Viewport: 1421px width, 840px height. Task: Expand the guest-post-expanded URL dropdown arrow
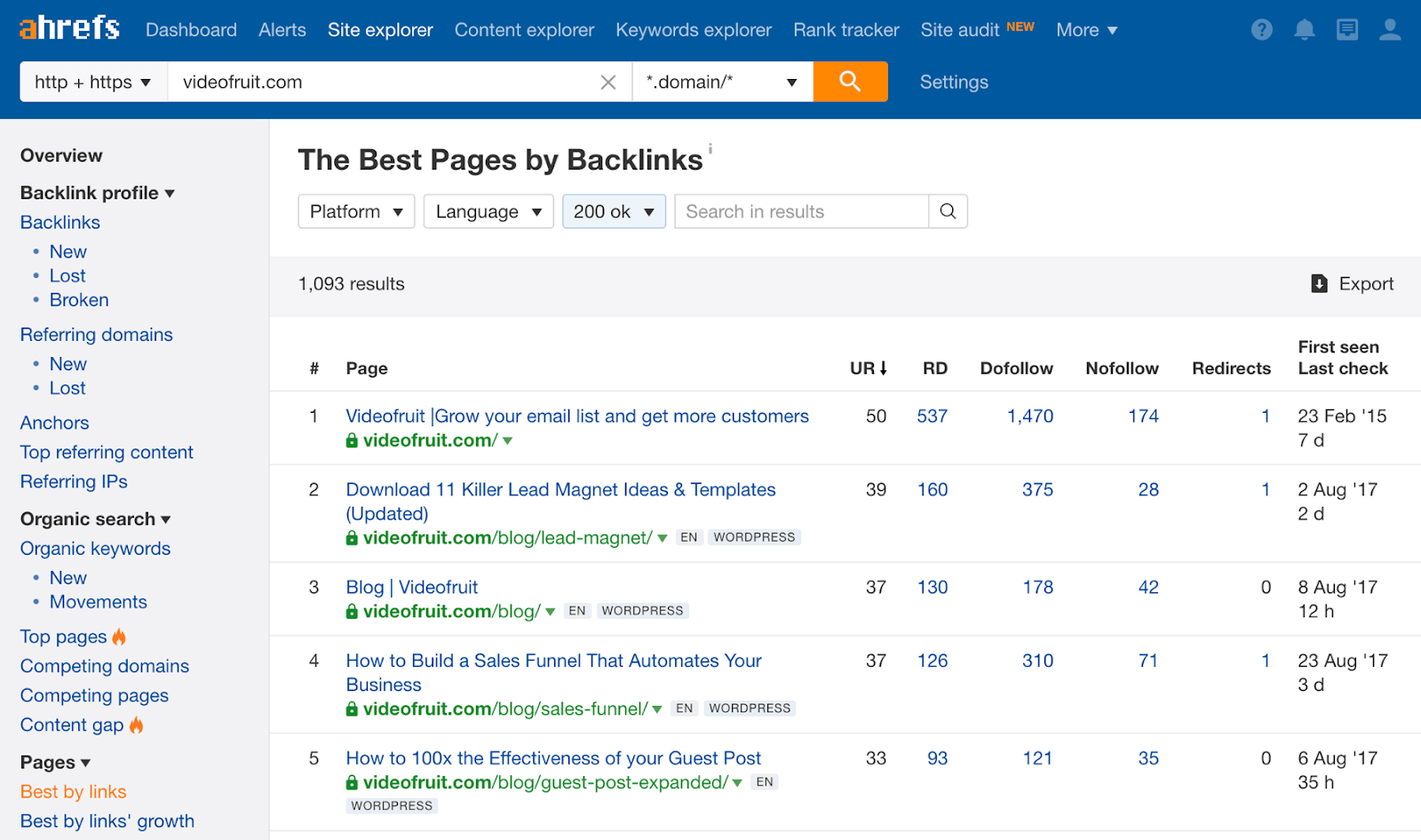coord(737,784)
